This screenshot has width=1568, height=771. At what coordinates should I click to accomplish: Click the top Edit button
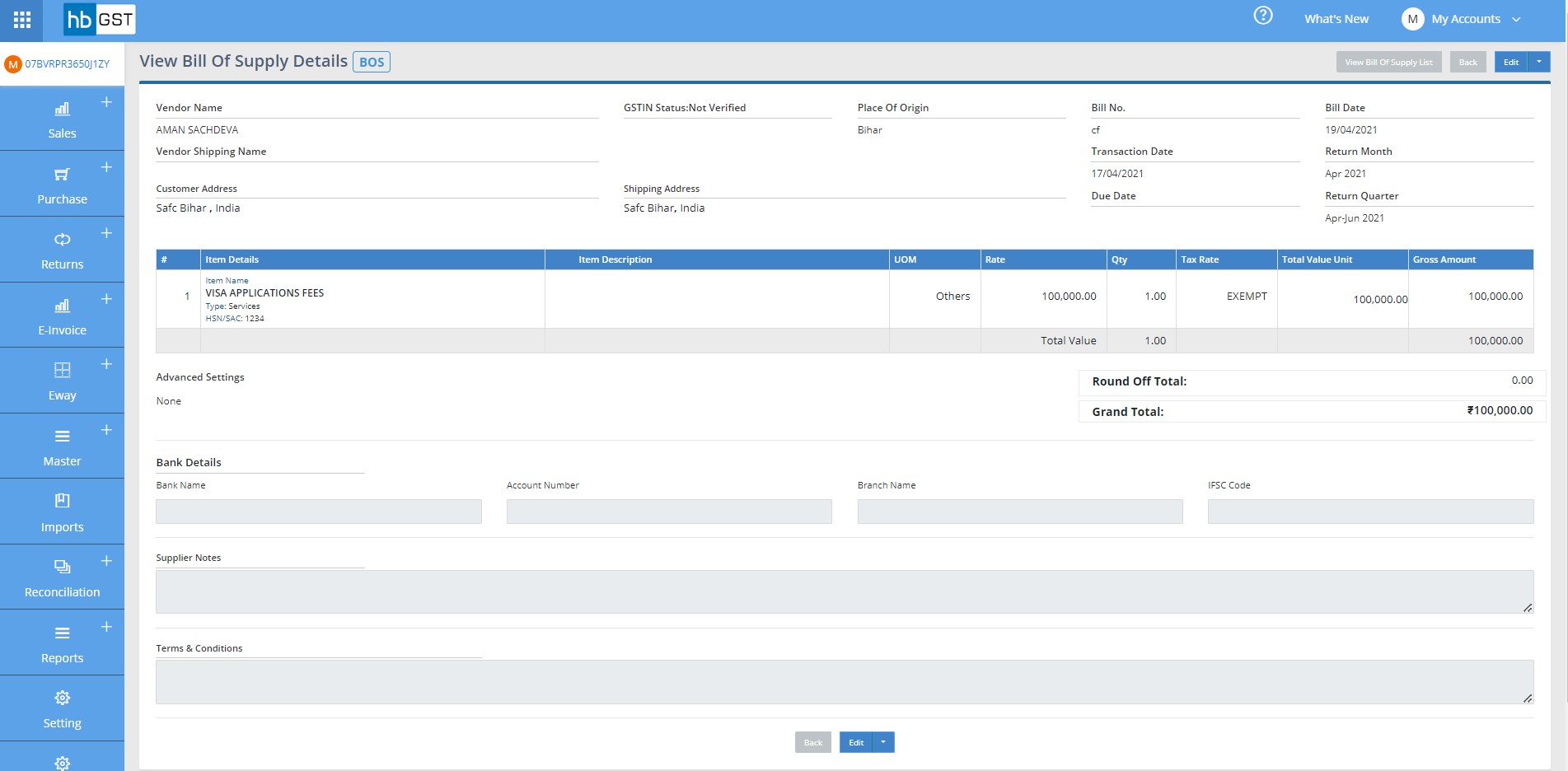click(x=1510, y=62)
